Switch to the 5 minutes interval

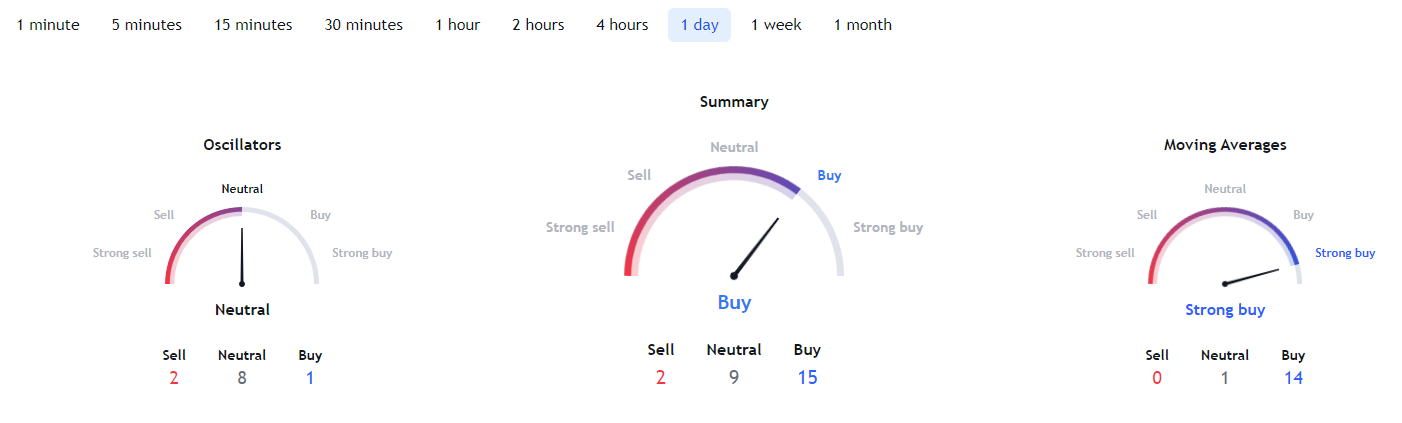tap(147, 25)
